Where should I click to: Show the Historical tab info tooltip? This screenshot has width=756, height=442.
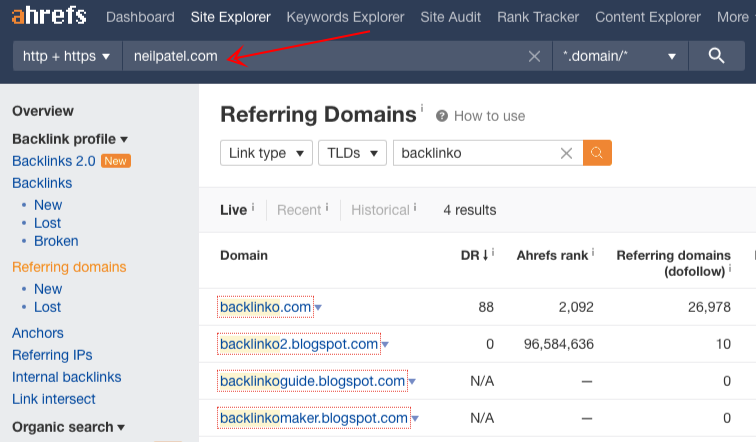415,207
